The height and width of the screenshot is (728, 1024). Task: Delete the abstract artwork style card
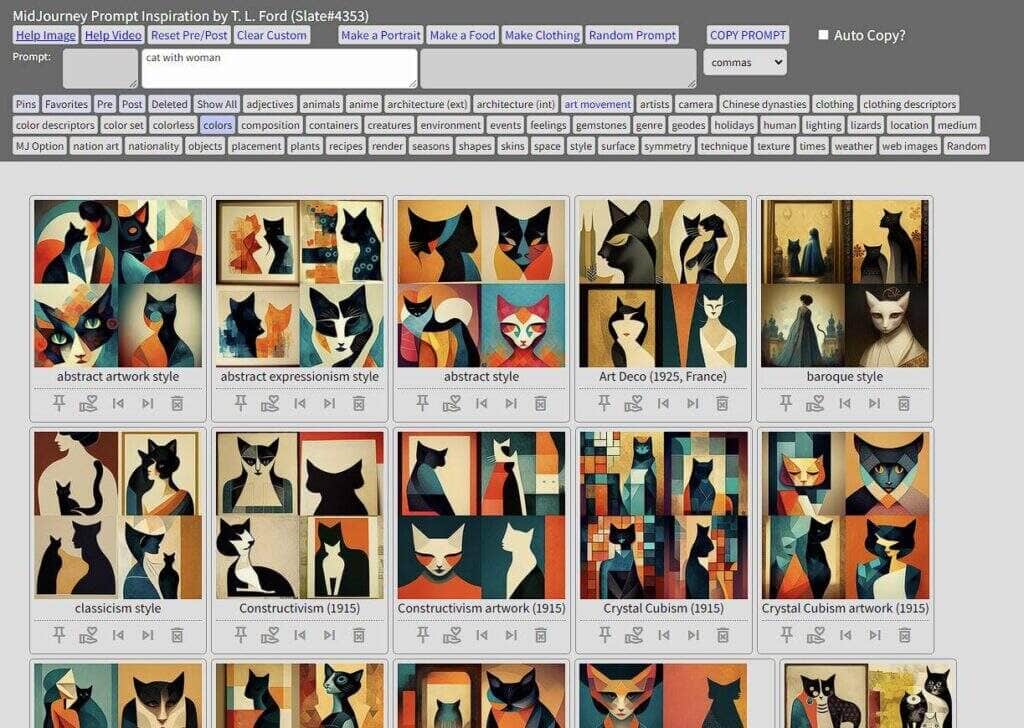[x=177, y=404]
